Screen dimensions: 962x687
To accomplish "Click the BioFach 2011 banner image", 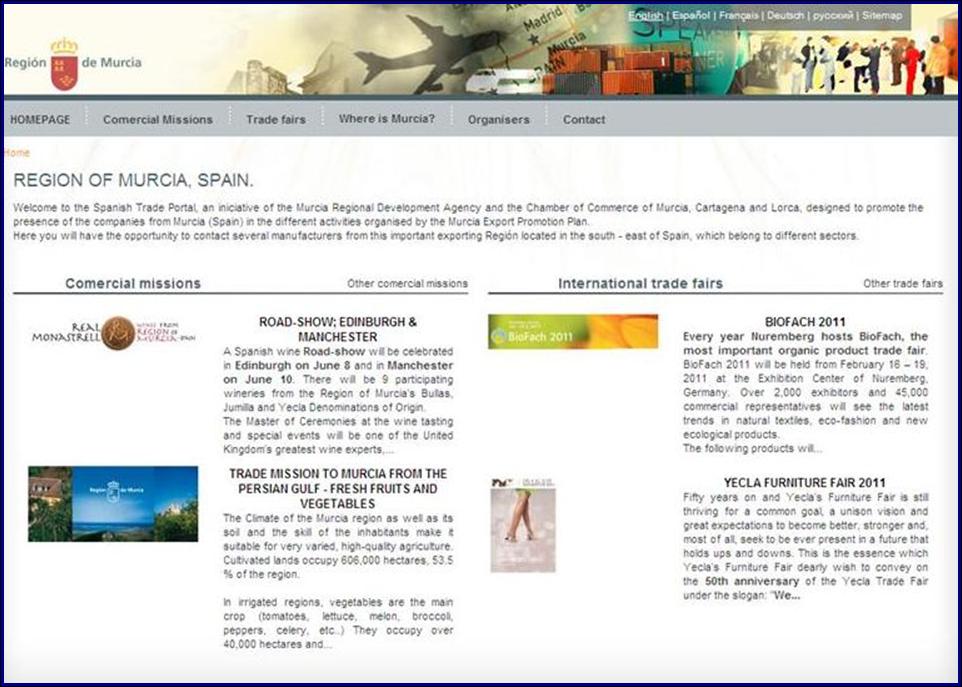I will pyautogui.click(x=573, y=332).
